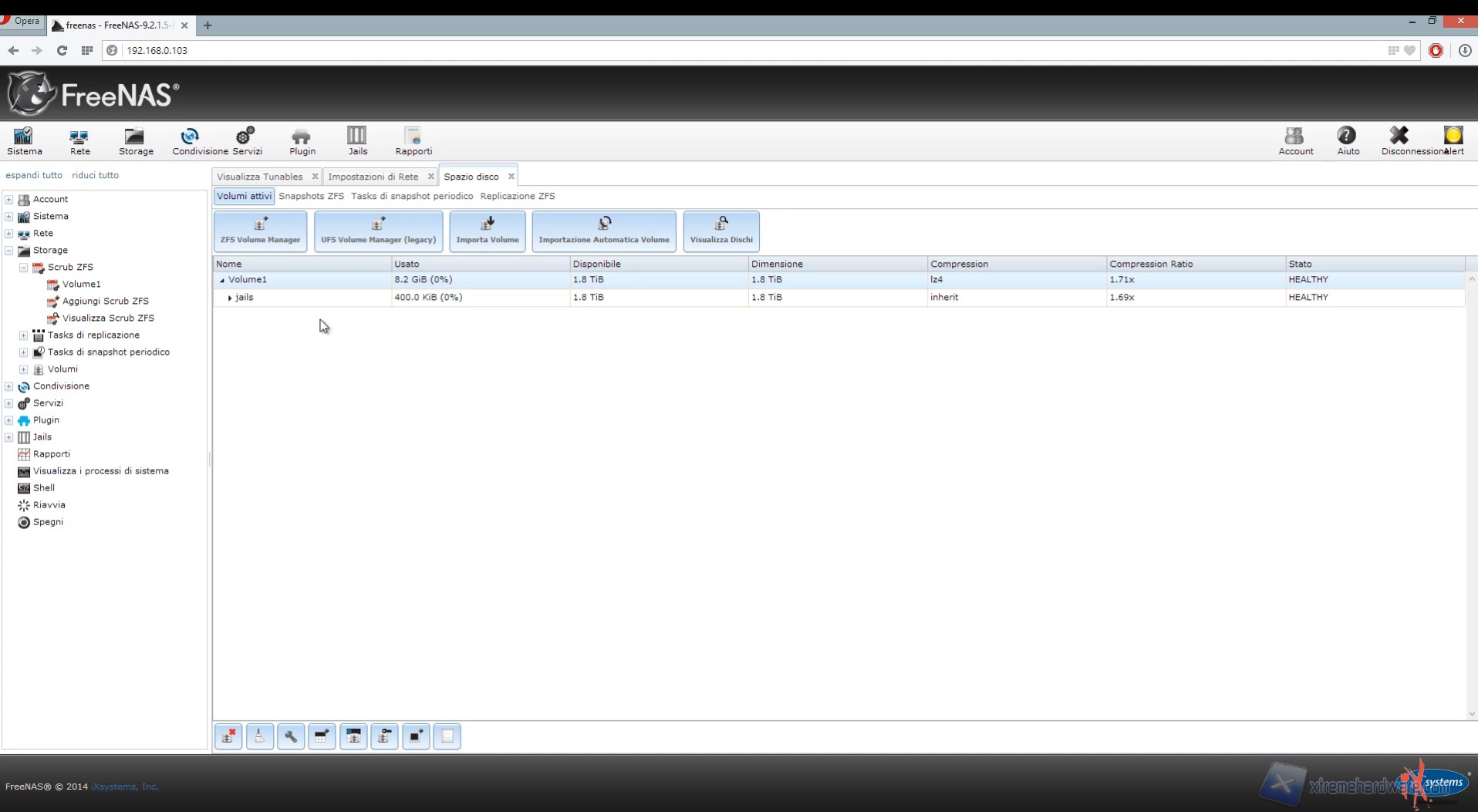Click the Scrub Volume broom icon
This screenshot has width=1478, height=812.
coord(260,736)
